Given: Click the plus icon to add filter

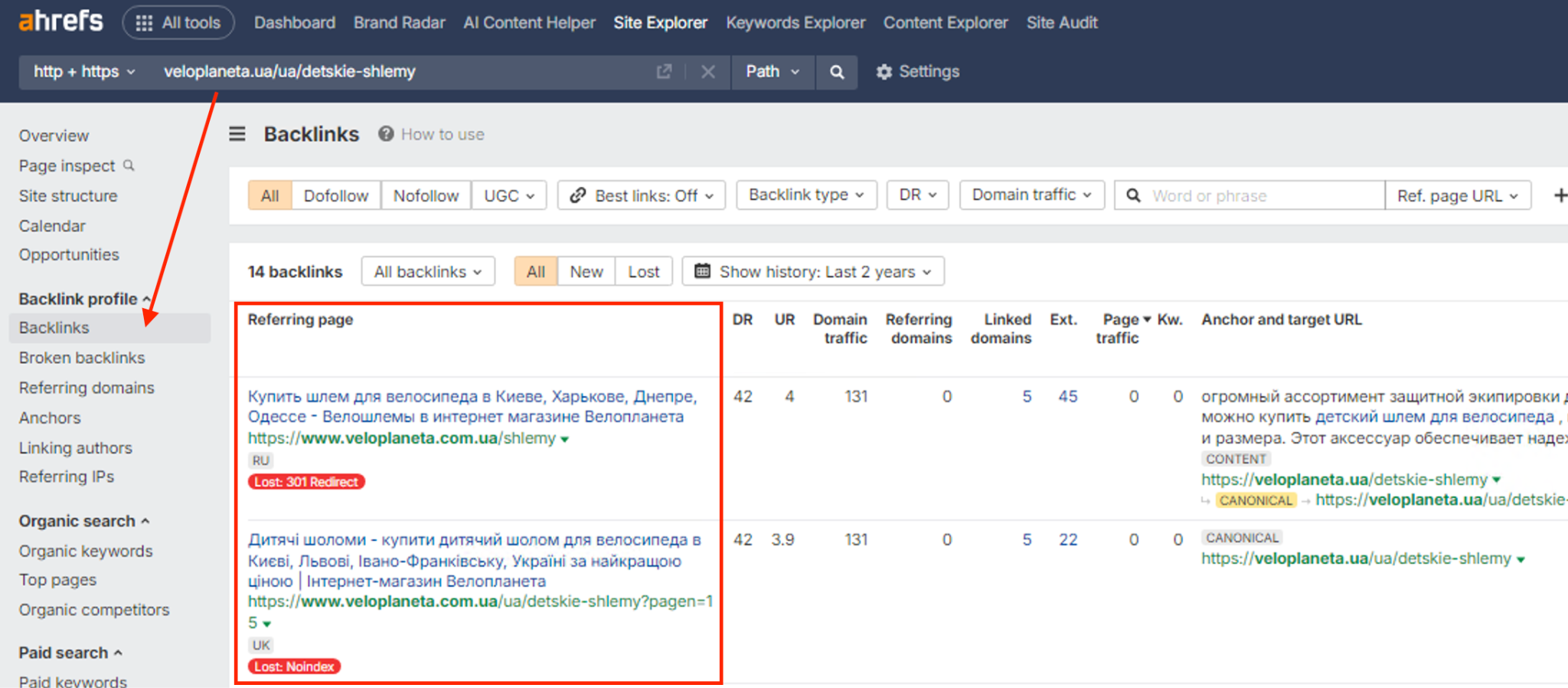Looking at the screenshot, I should pyautogui.click(x=1560, y=195).
